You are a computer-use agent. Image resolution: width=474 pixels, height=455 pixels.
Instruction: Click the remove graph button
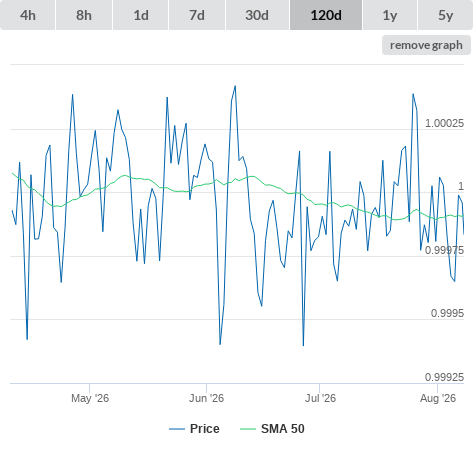[426, 45]
